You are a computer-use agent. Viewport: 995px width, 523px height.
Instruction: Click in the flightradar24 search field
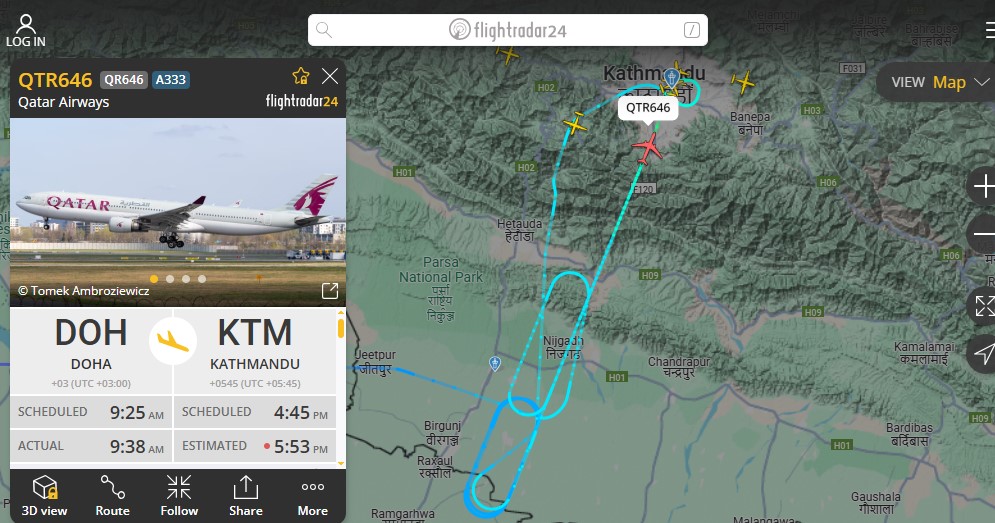point(508,30)
